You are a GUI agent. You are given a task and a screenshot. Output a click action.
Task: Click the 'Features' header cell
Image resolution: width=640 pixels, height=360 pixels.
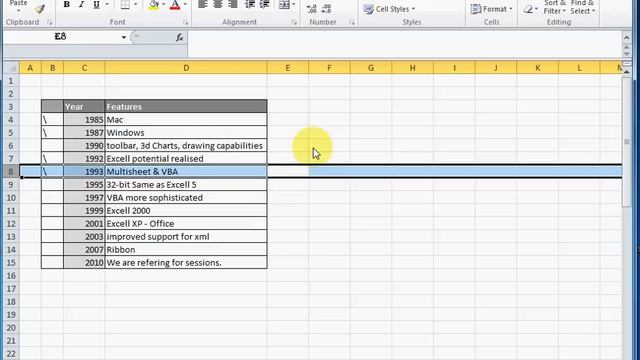(x=186, y=107)
